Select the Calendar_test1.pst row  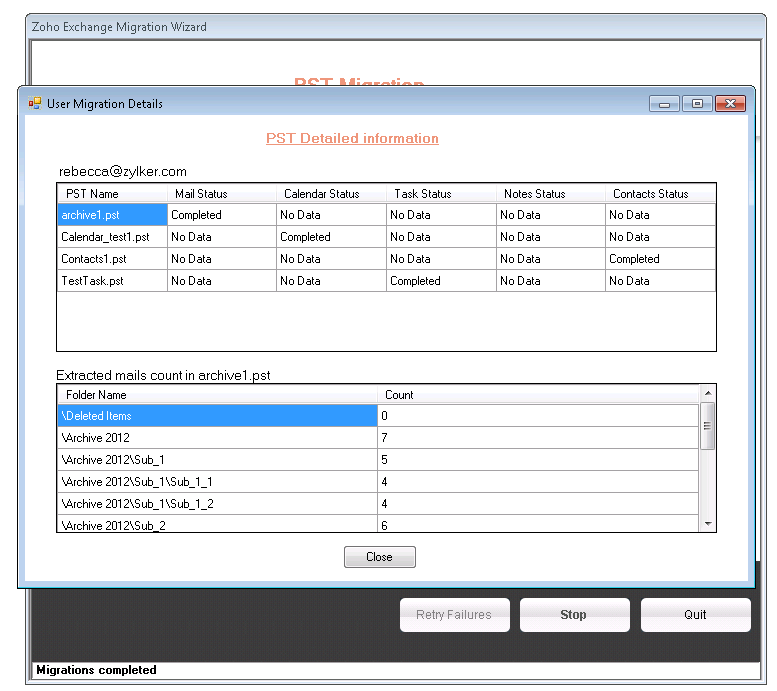click(111, 237)
